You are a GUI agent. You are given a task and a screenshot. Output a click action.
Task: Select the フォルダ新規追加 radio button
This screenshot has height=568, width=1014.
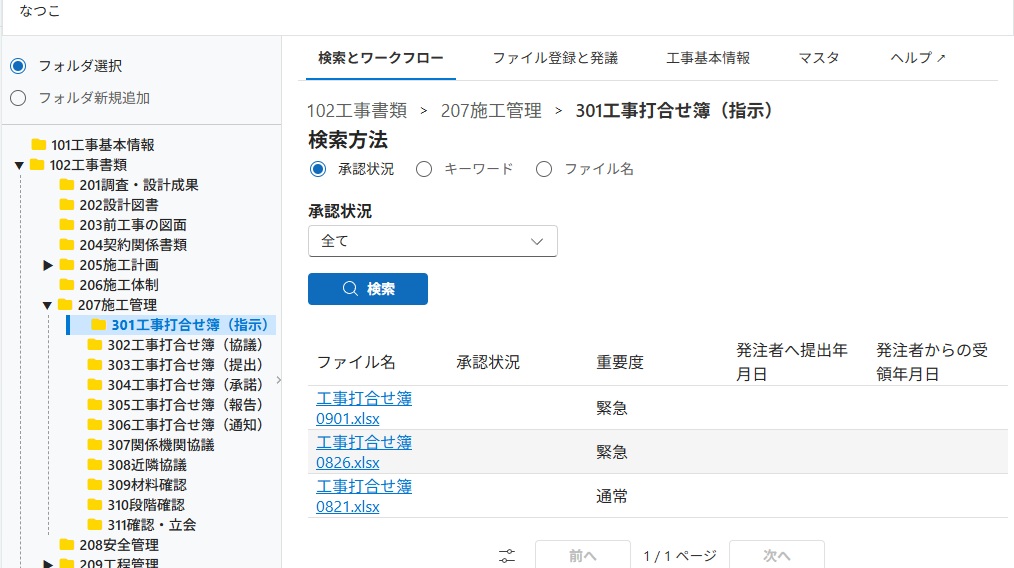[x=18, y=98]
